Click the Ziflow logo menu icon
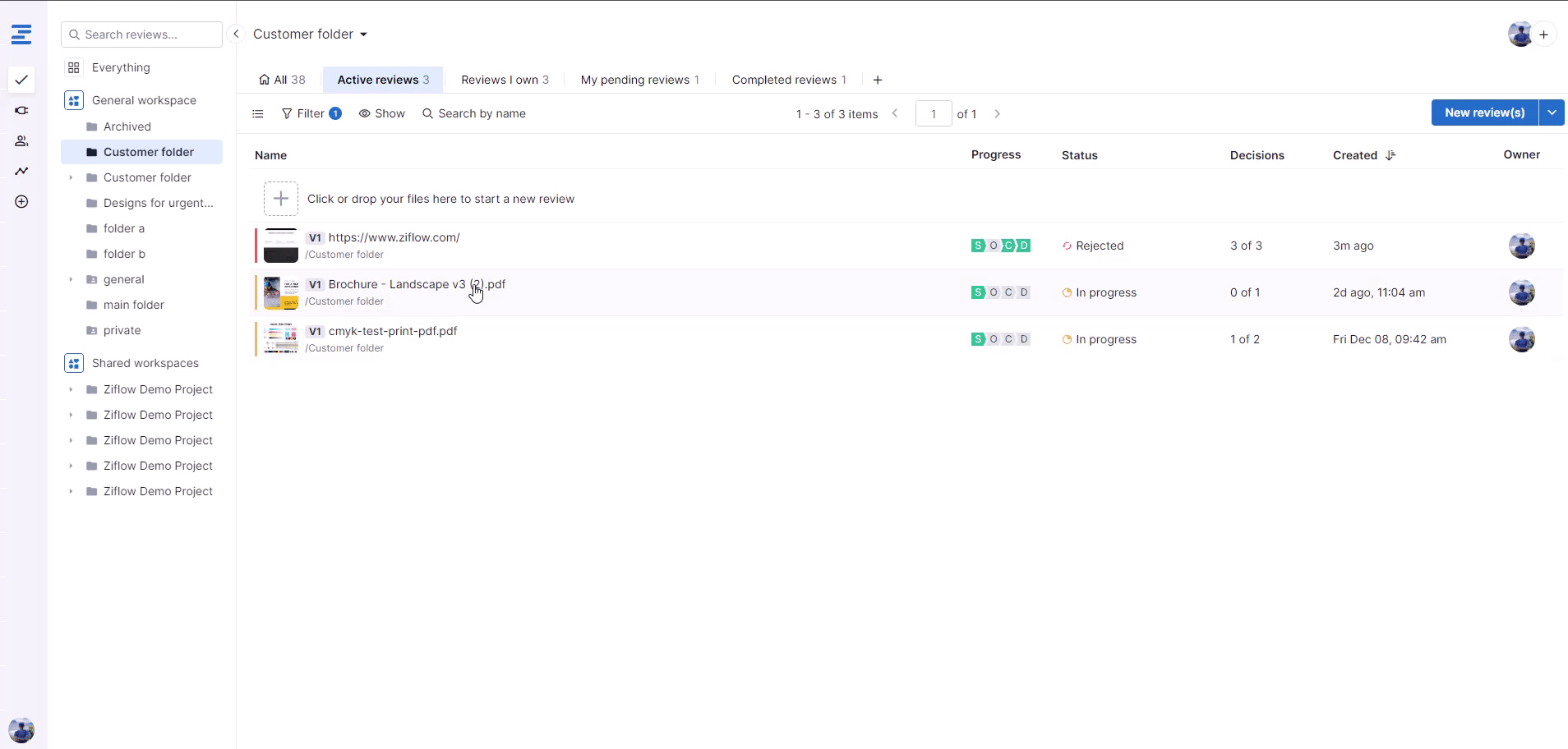Image resolution: width=1568 pixels, height=749 pixels. 21,34
